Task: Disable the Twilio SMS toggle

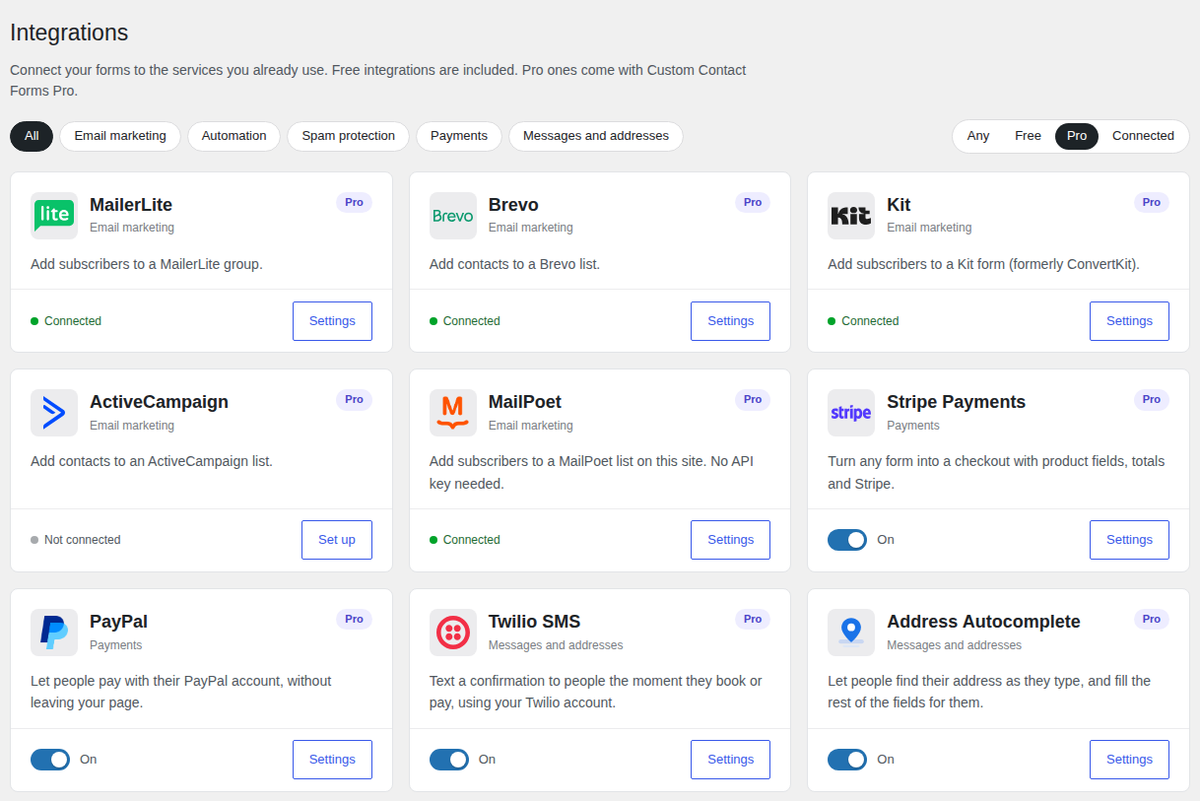Action: point(449,760)
